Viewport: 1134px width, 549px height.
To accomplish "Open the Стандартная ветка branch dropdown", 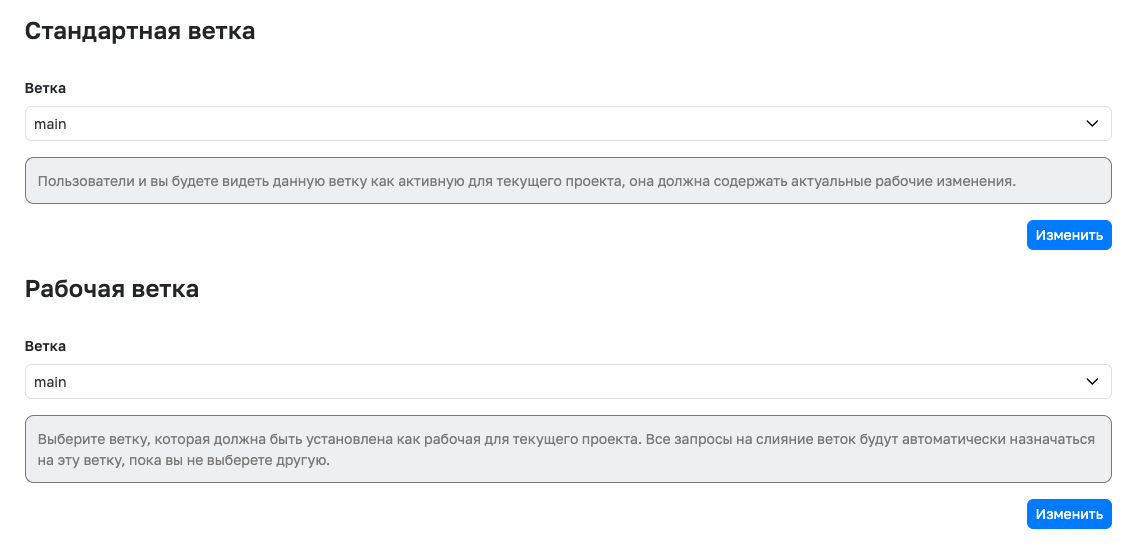I will 568,124.
